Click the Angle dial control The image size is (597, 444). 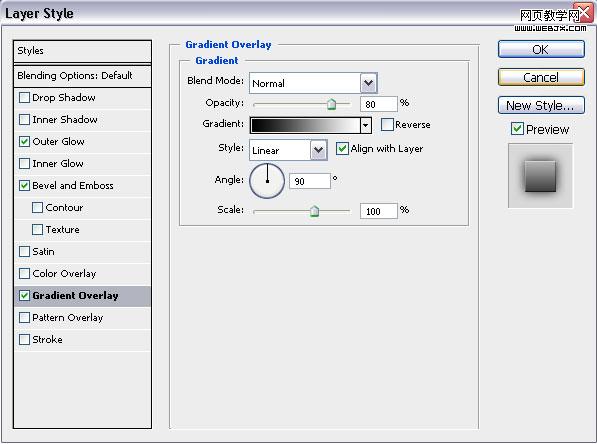[x=267, y=181]
